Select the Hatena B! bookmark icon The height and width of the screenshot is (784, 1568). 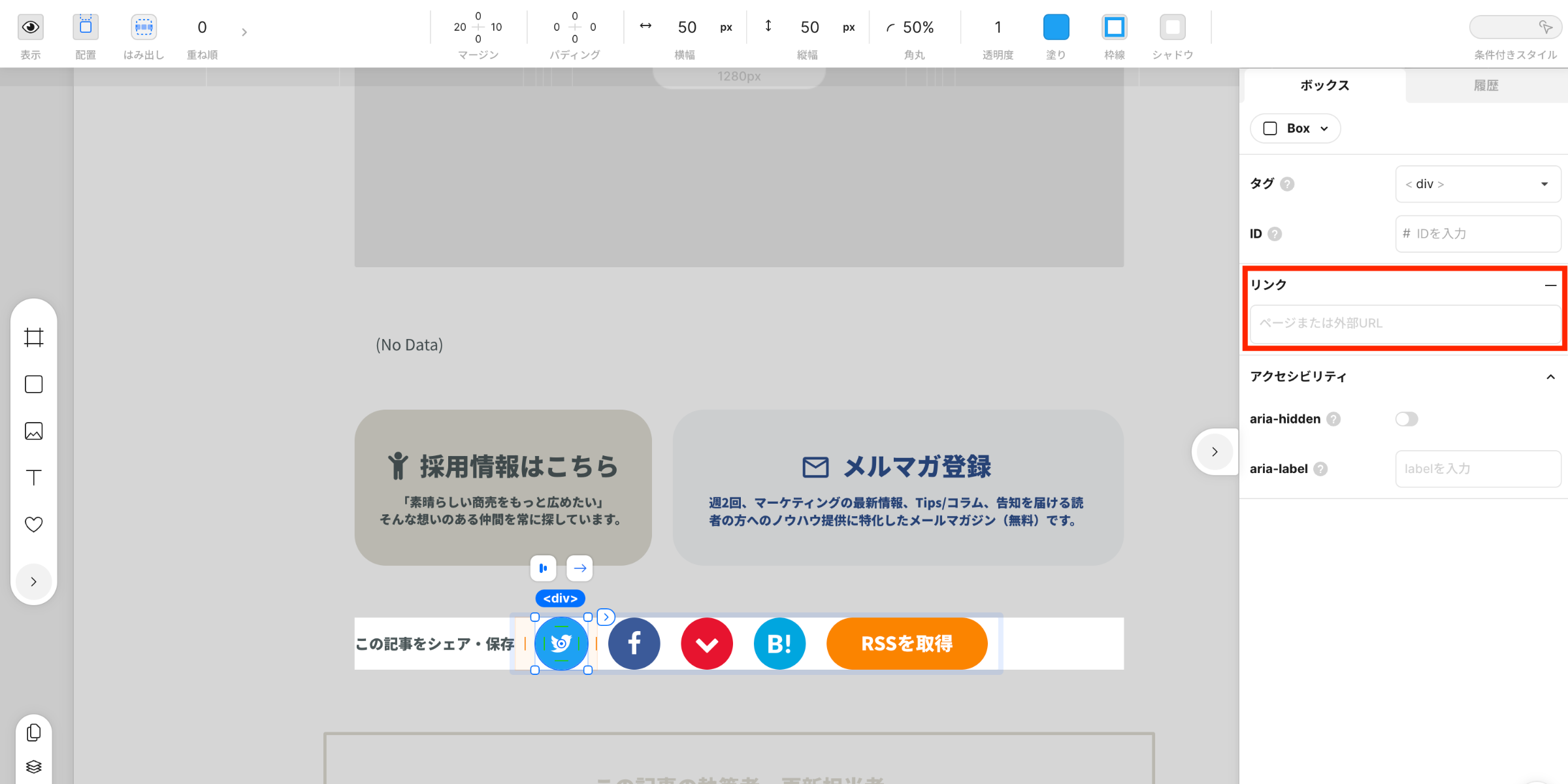tap(779, 644)
